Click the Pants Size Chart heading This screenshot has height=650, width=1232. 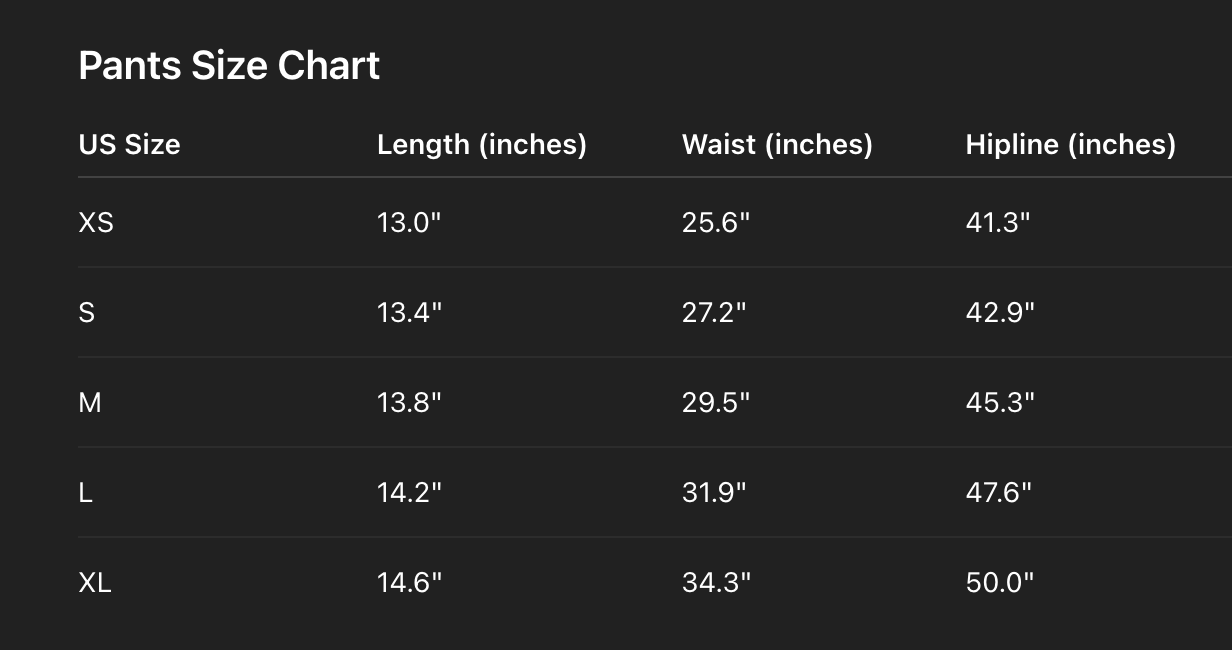coord(229,66)
